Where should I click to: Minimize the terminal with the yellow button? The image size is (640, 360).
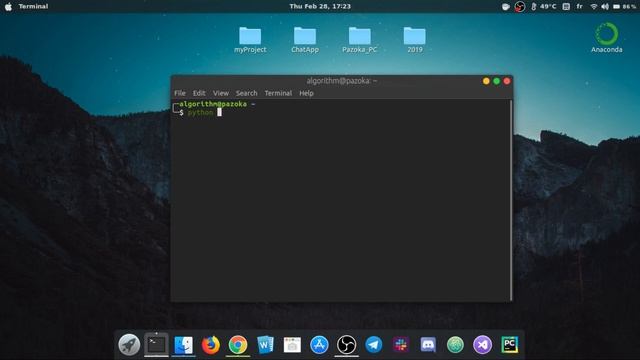coord(486,81)
